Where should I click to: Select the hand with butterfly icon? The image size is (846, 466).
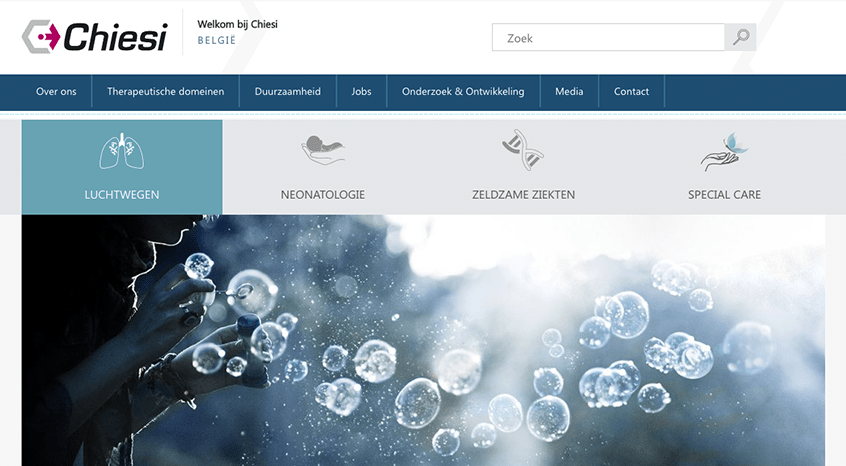[x=724, y=152]
